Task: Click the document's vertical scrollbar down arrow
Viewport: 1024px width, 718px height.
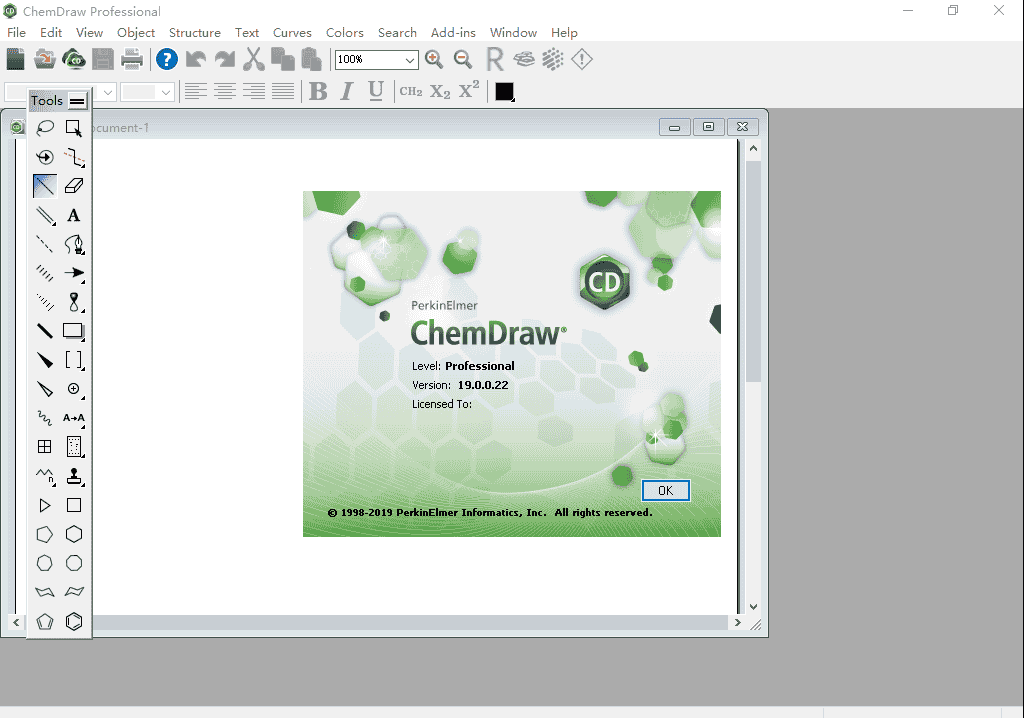Action: [753, 606]
